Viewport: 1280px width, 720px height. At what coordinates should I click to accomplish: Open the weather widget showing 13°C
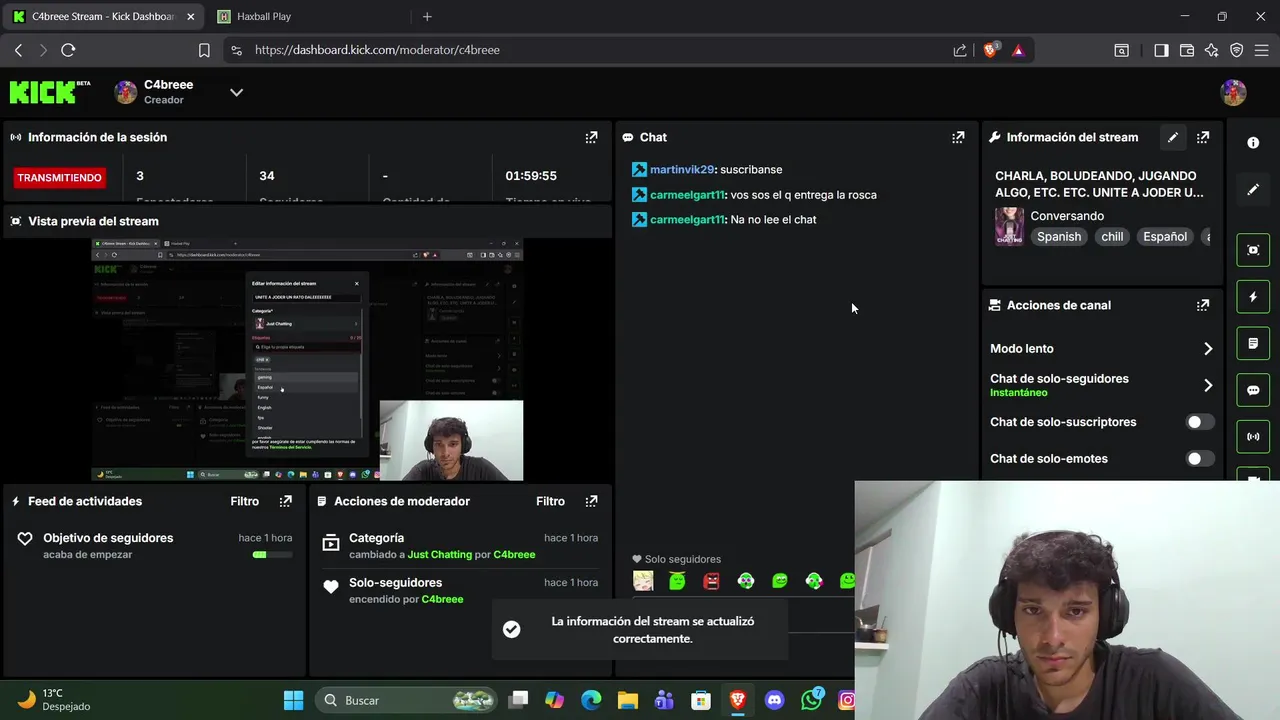pos(55,700)
